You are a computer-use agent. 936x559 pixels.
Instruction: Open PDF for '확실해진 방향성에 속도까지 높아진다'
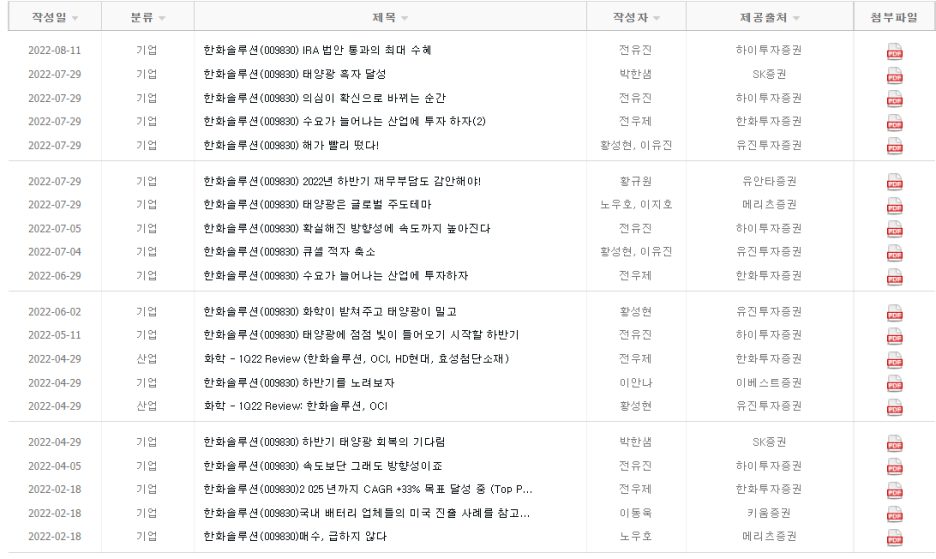click(x=894, y=229)
